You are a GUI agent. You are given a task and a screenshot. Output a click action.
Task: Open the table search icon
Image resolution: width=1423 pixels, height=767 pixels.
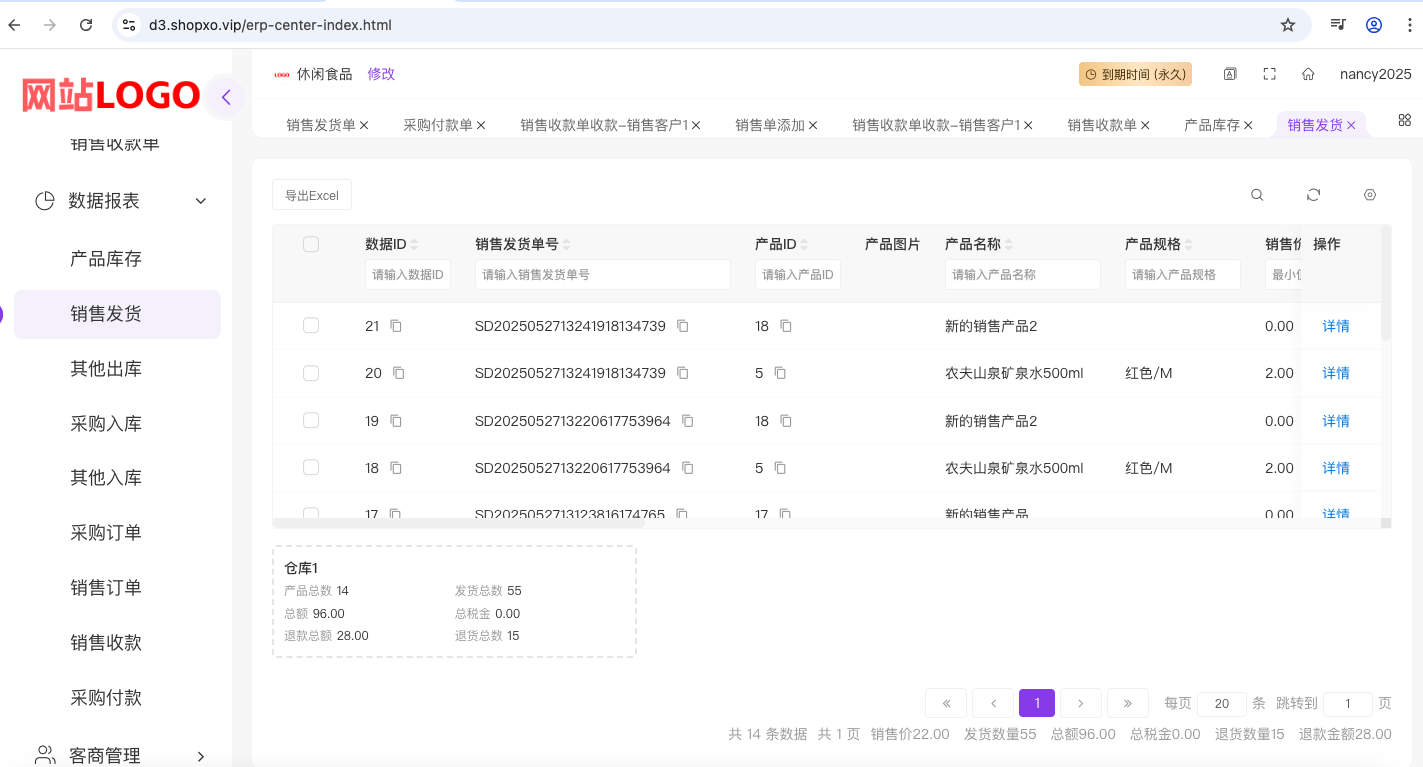pyautogui.click(x=1257, y=195)
